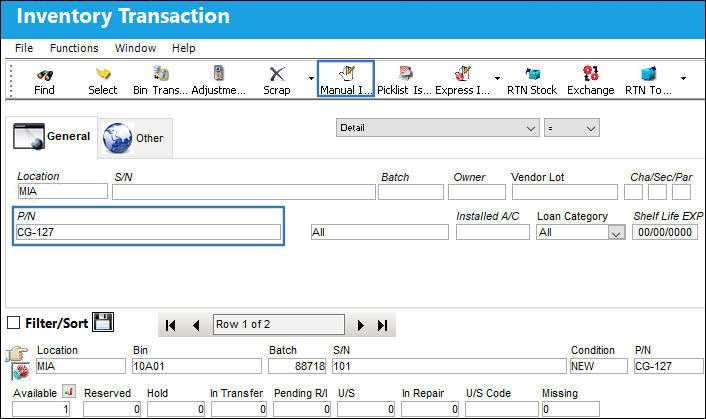This screenshot has width=706, height=419.
Task: Go to the first row
Action: coord(171,325)
